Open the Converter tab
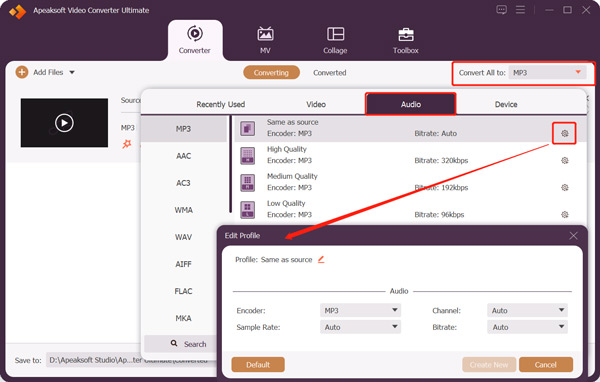Viewport: 600px width, 382px height. [195, 40]
